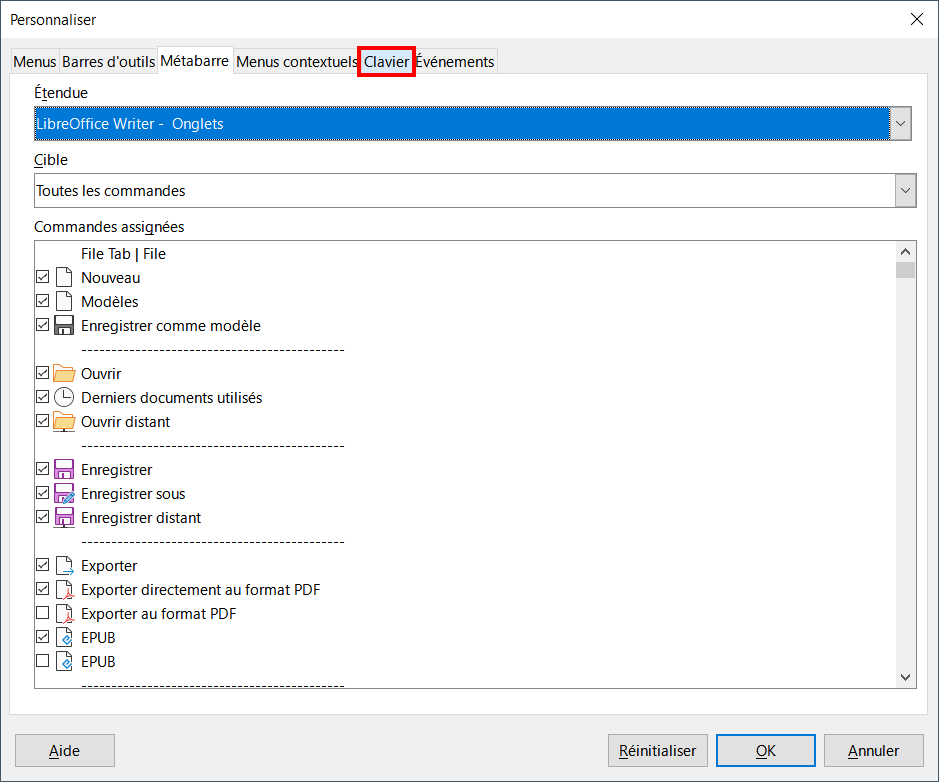Select the Modèles row text
939x782 pixels.
tap(110, 302)
